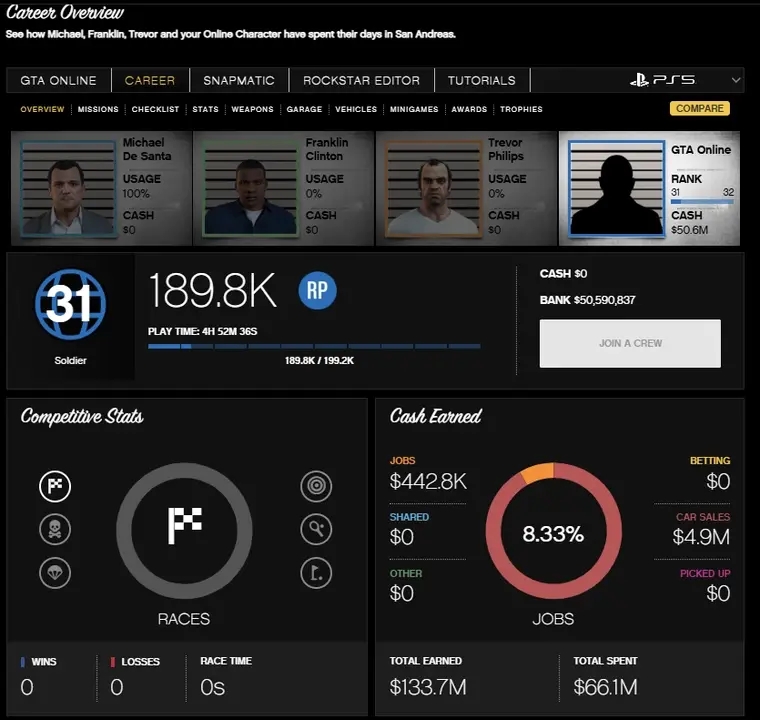Open the Trophies section link
Screen dimensions: 760x720
tap(521, 109)
